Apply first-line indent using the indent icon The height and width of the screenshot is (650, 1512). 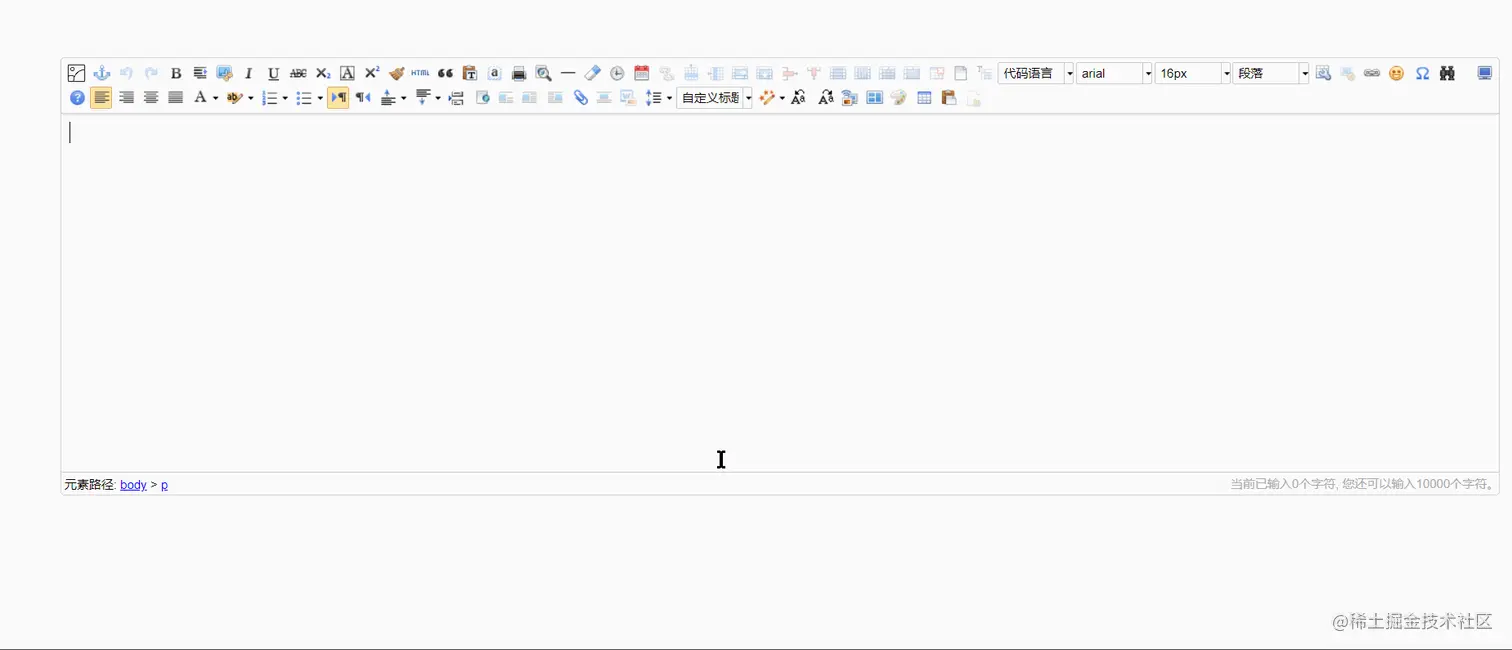point(200,73)
